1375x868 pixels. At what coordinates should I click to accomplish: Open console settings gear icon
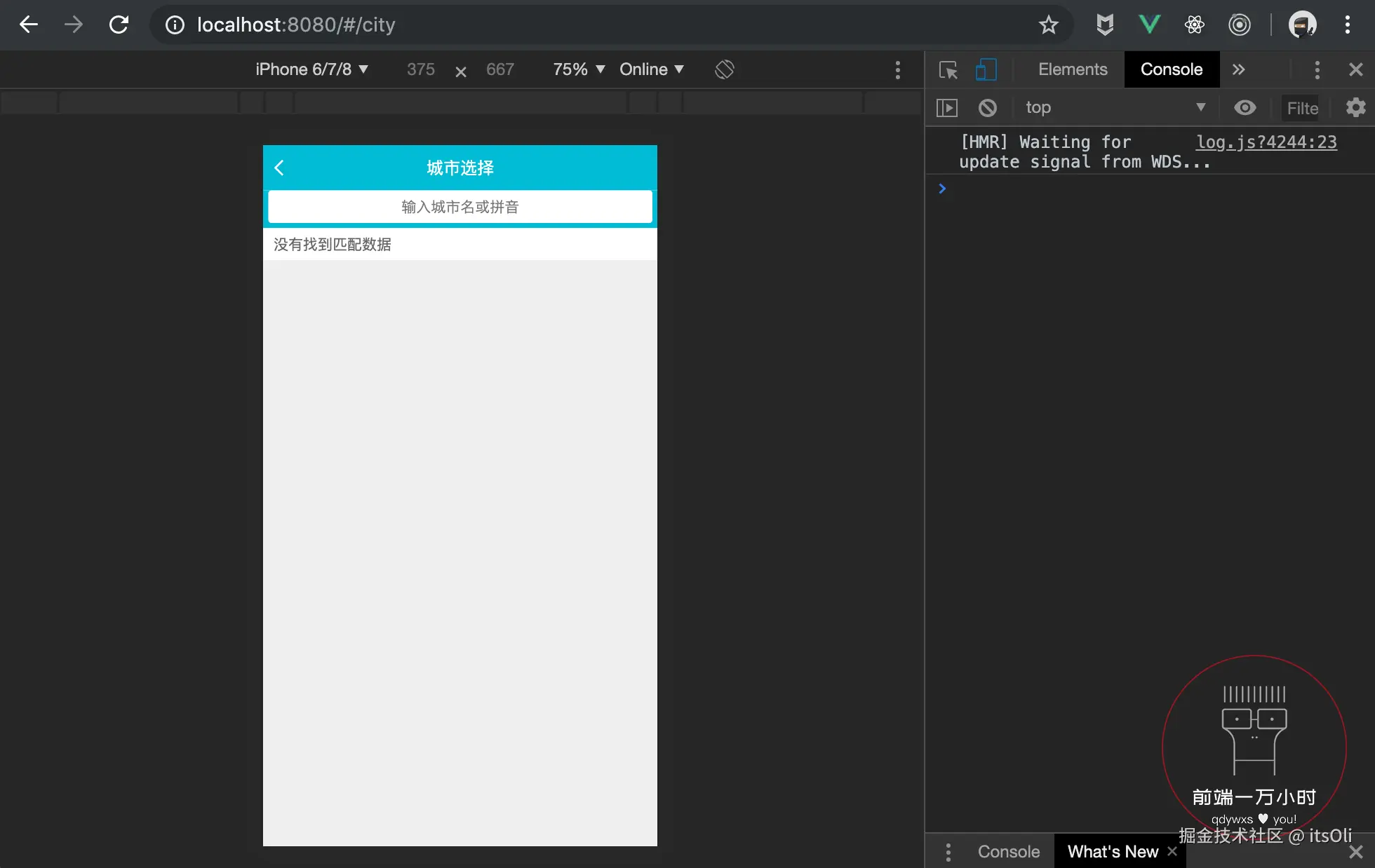1355,107
